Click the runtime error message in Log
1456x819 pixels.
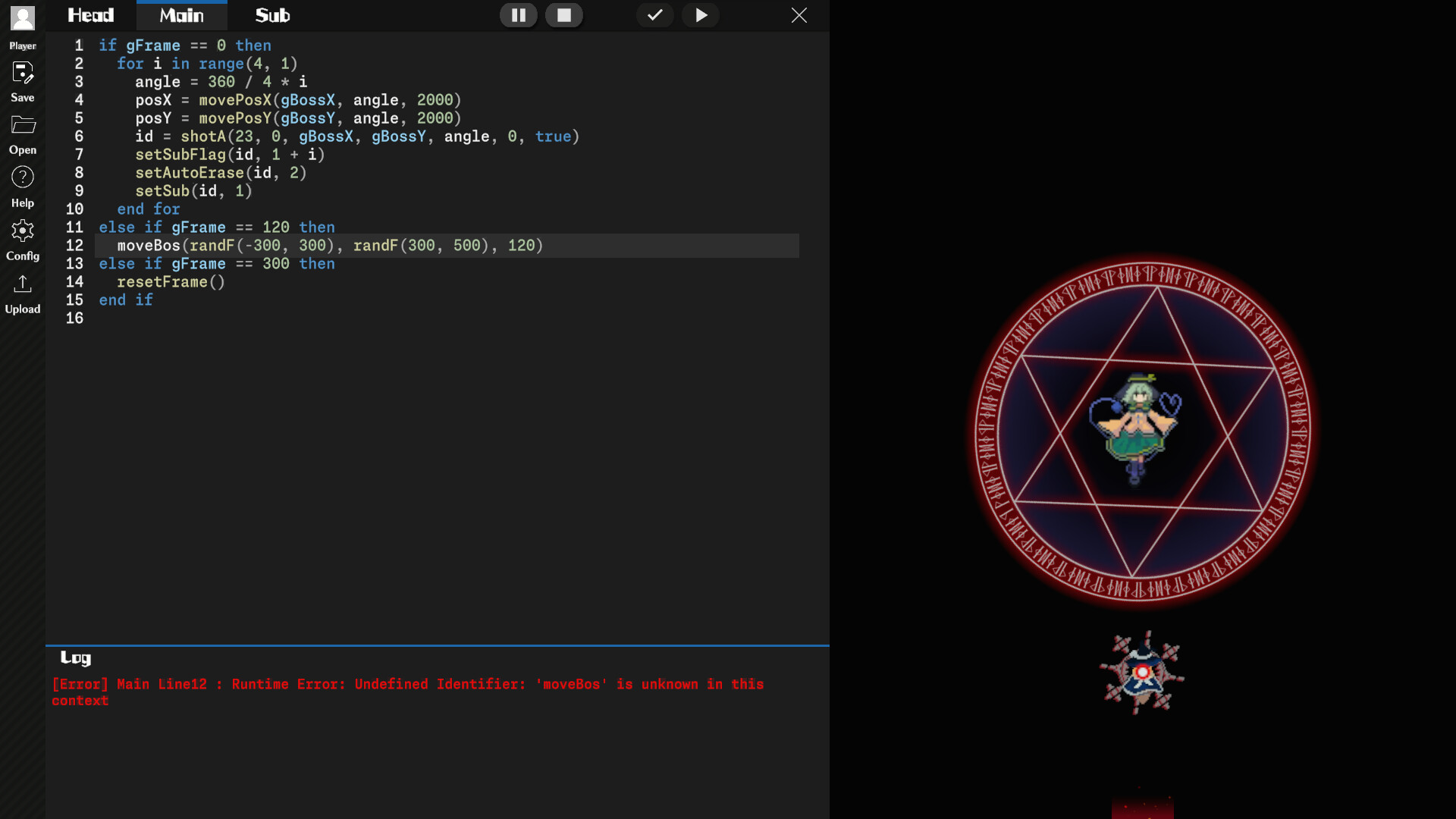coord(407,684)
